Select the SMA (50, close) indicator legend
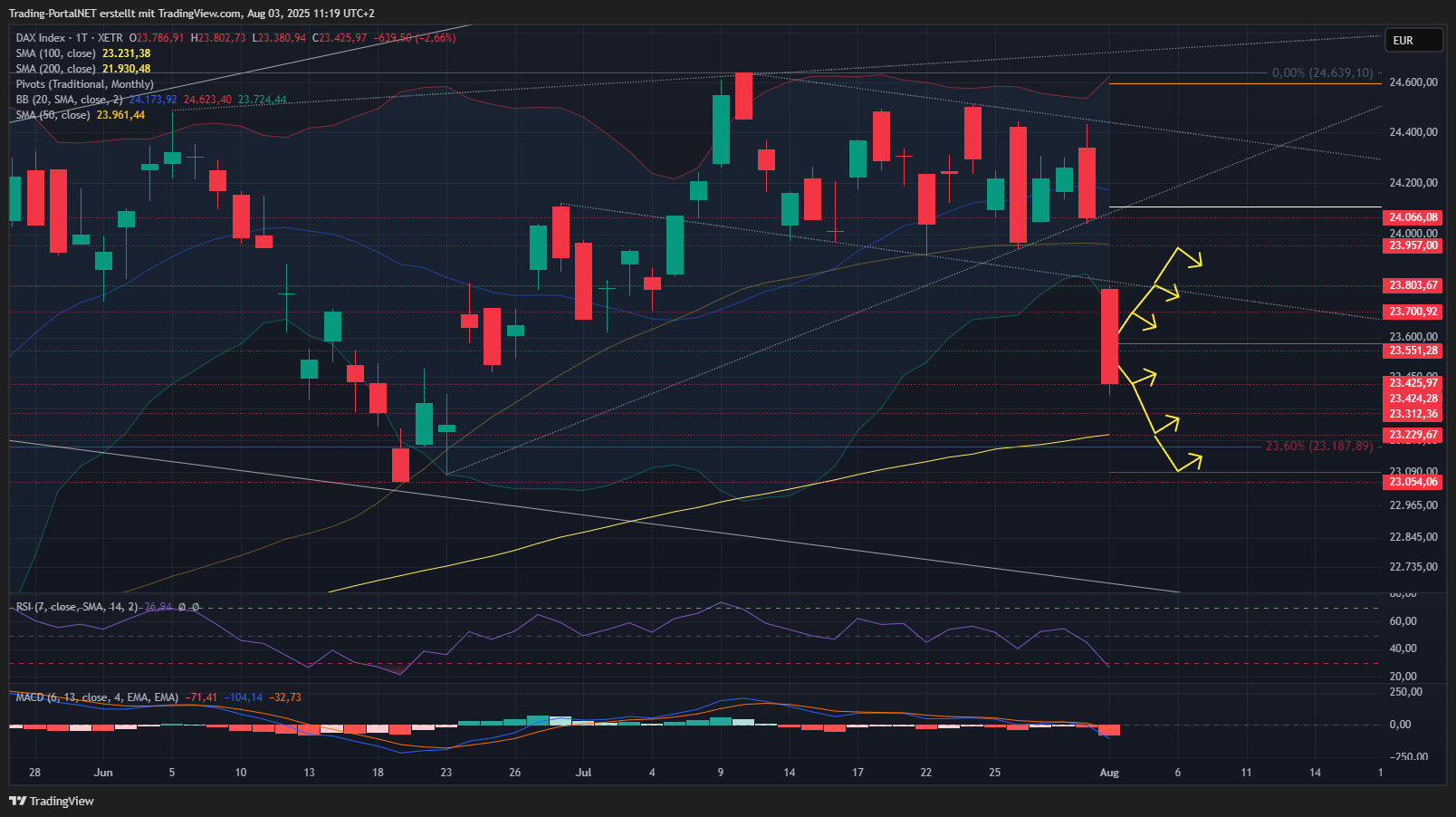Viewport: 1456px width, 817px height. (x=53, y=115)
